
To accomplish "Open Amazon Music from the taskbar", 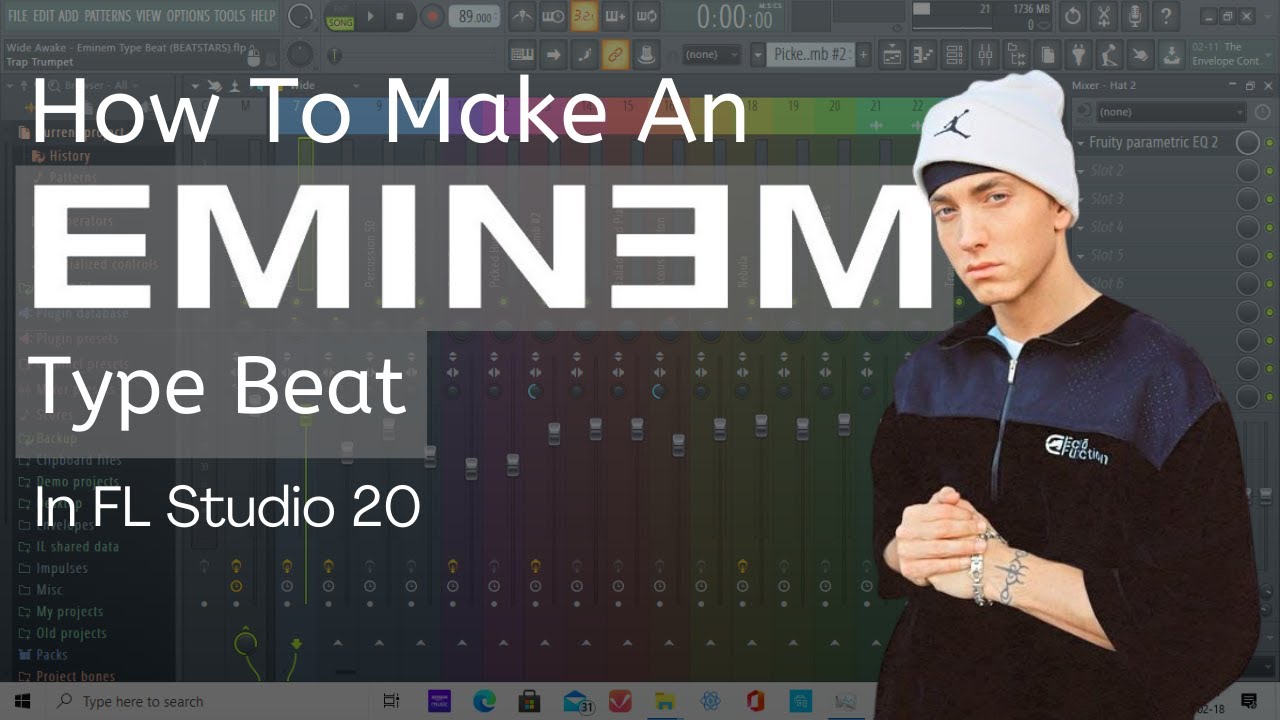I will [x=439, y=701].
